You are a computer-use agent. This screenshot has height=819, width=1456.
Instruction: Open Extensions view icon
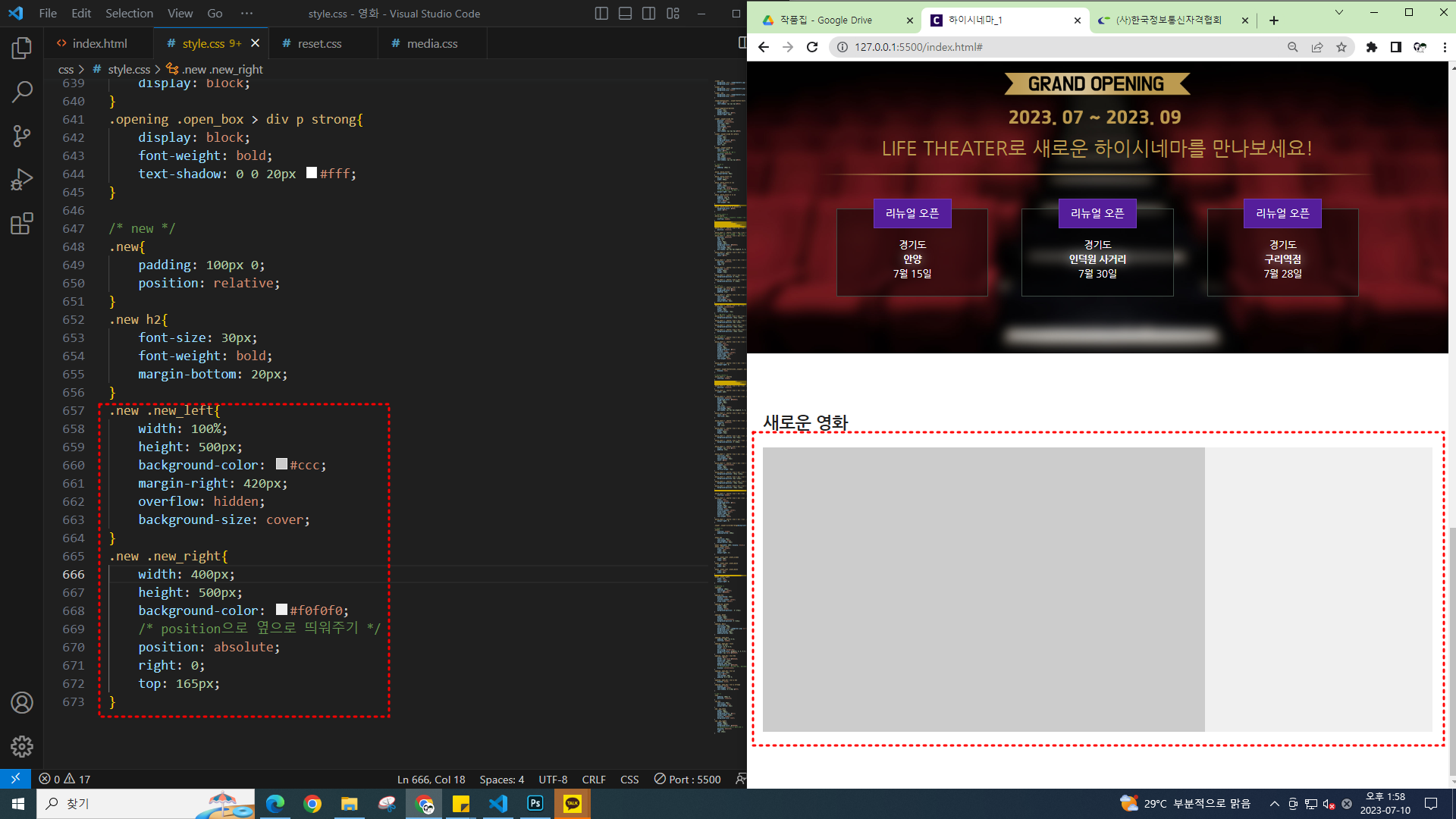click(22, 224)
